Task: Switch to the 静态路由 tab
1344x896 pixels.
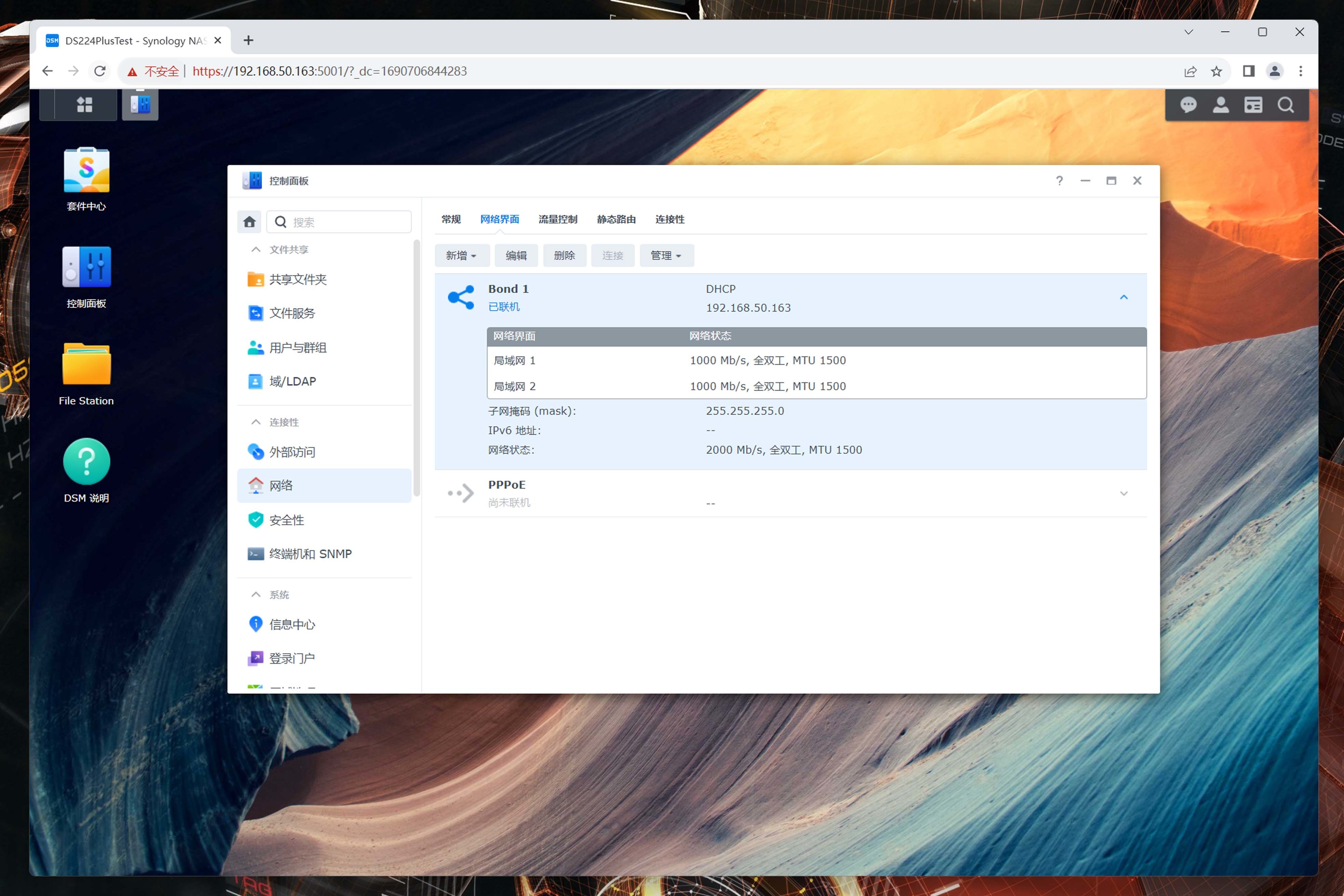Action: pyautogui.click(x=616, y=220)
